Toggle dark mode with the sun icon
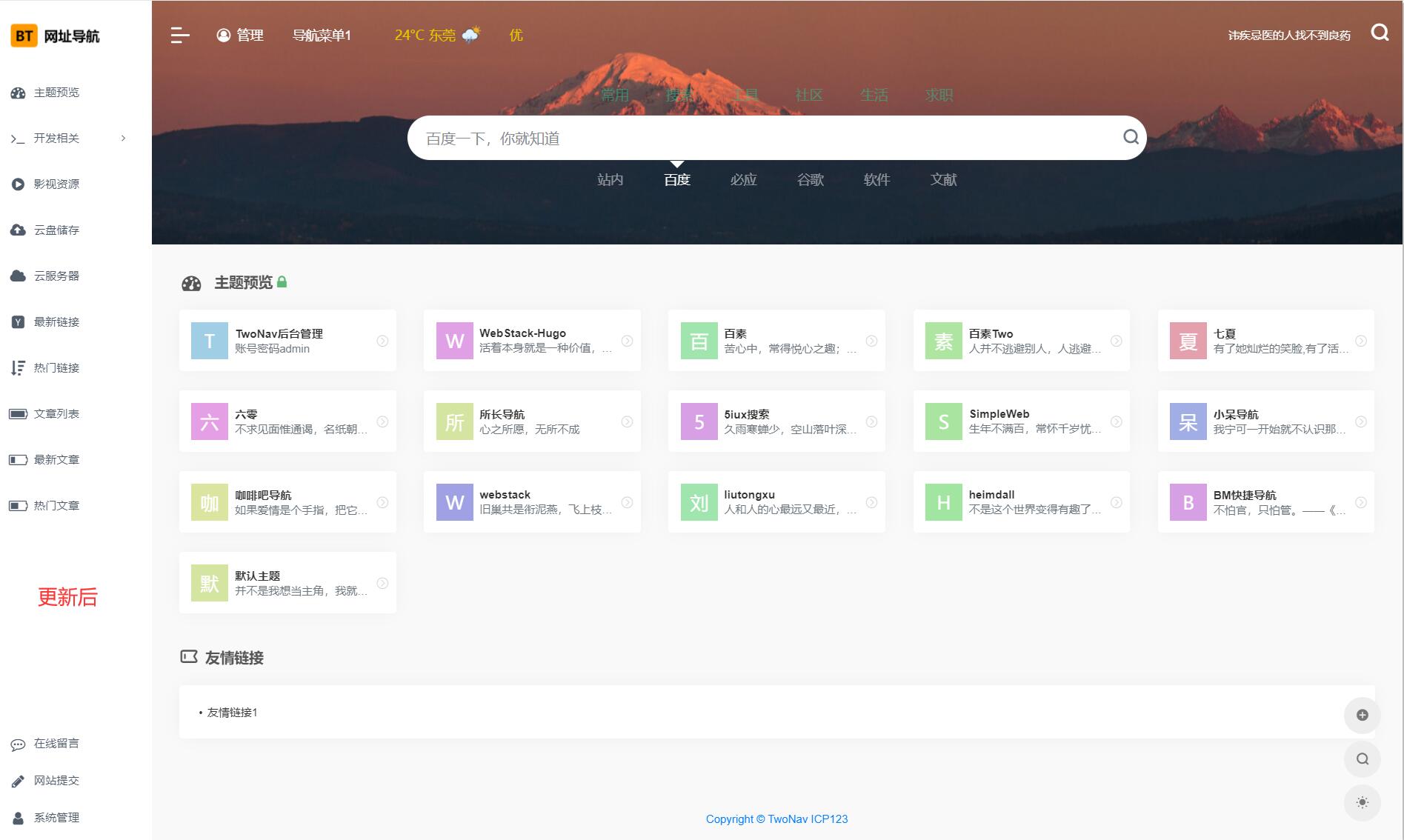 tap(1362, 802)
